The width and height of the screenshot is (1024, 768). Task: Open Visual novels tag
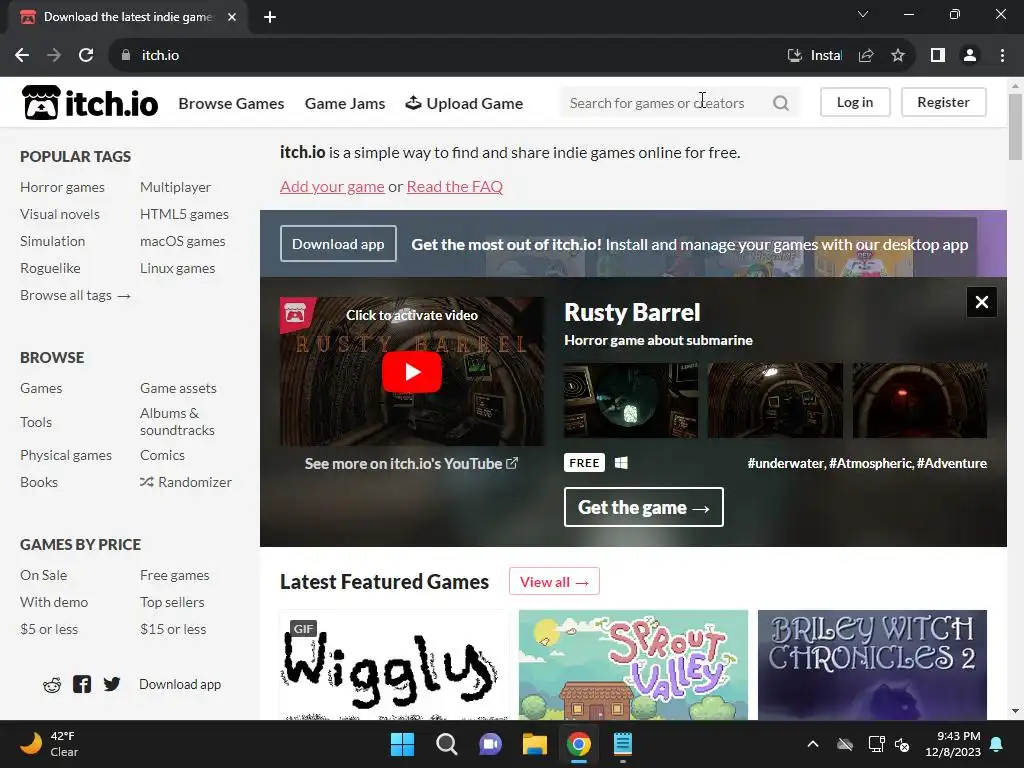[59, 214]
